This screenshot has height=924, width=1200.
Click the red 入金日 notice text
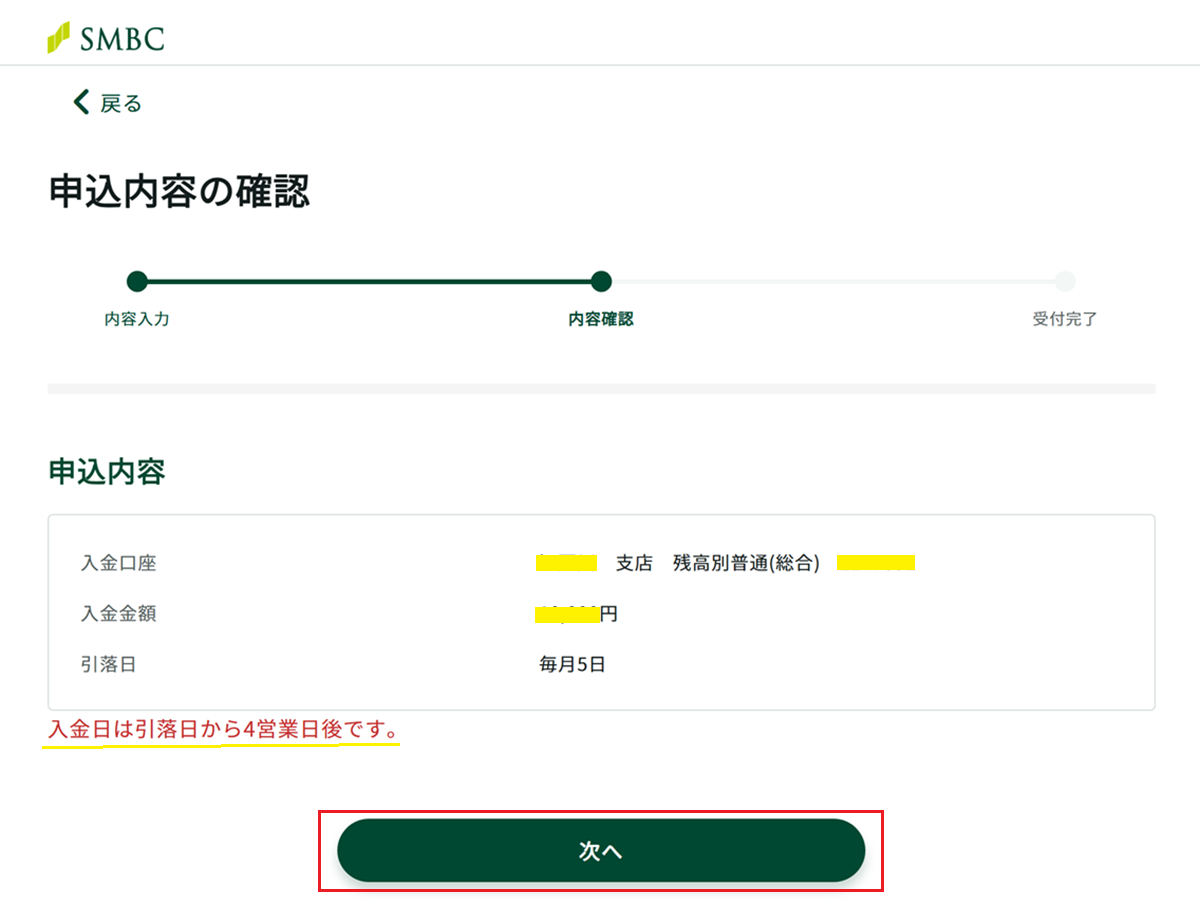coord(224,731)
